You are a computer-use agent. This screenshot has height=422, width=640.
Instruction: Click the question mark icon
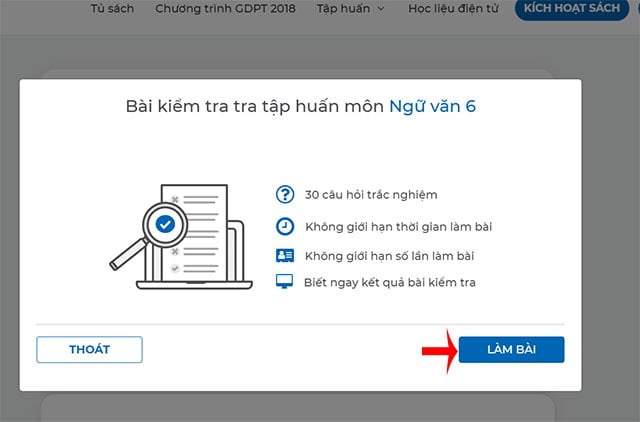285,194
